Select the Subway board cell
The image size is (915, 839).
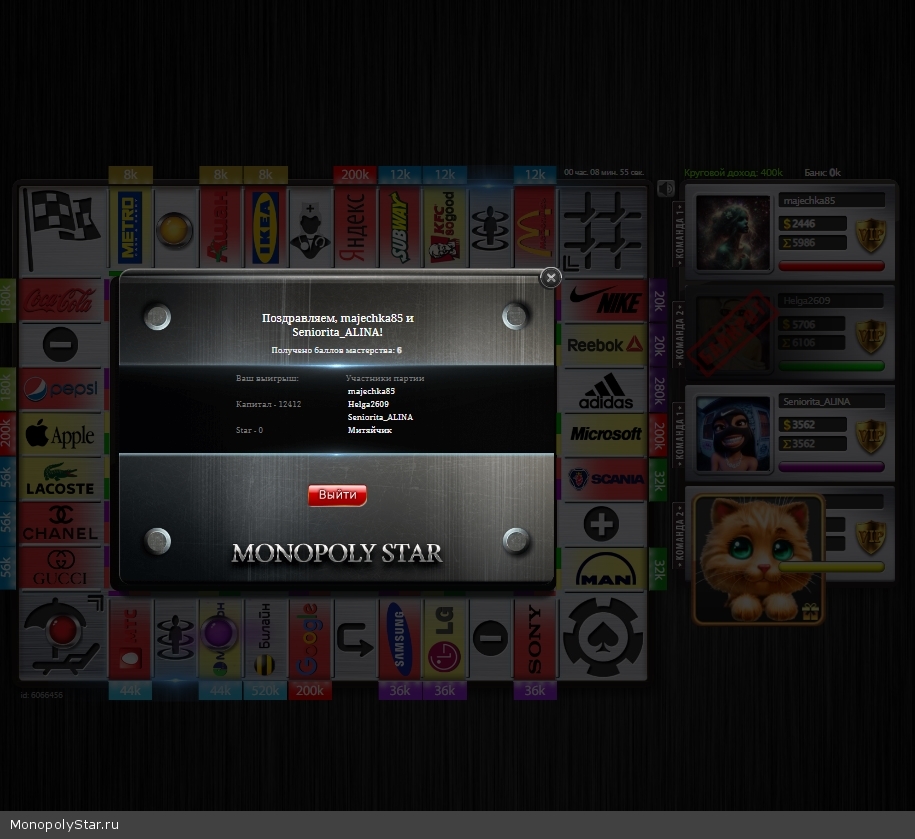(x=400, y=228)
